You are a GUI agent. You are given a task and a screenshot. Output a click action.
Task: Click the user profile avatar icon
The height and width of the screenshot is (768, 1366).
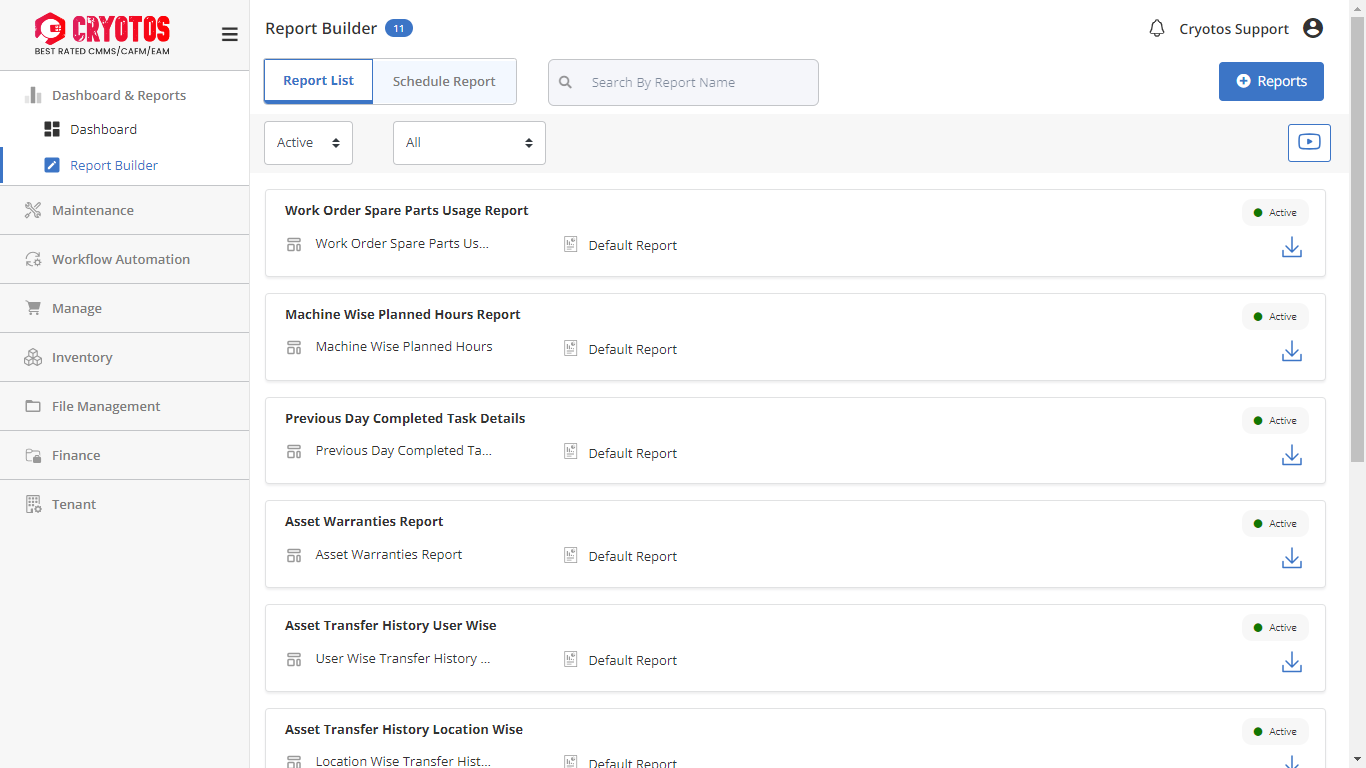[x=1313, y=29]
